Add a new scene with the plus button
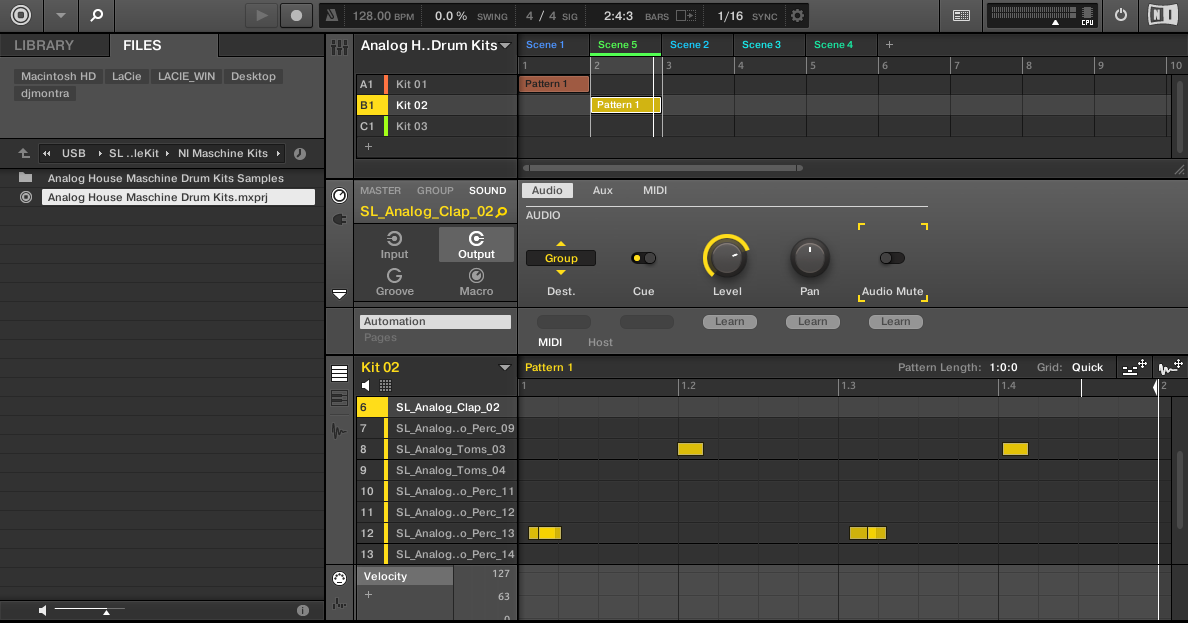Screen dimensions: 1188x623 889,45
